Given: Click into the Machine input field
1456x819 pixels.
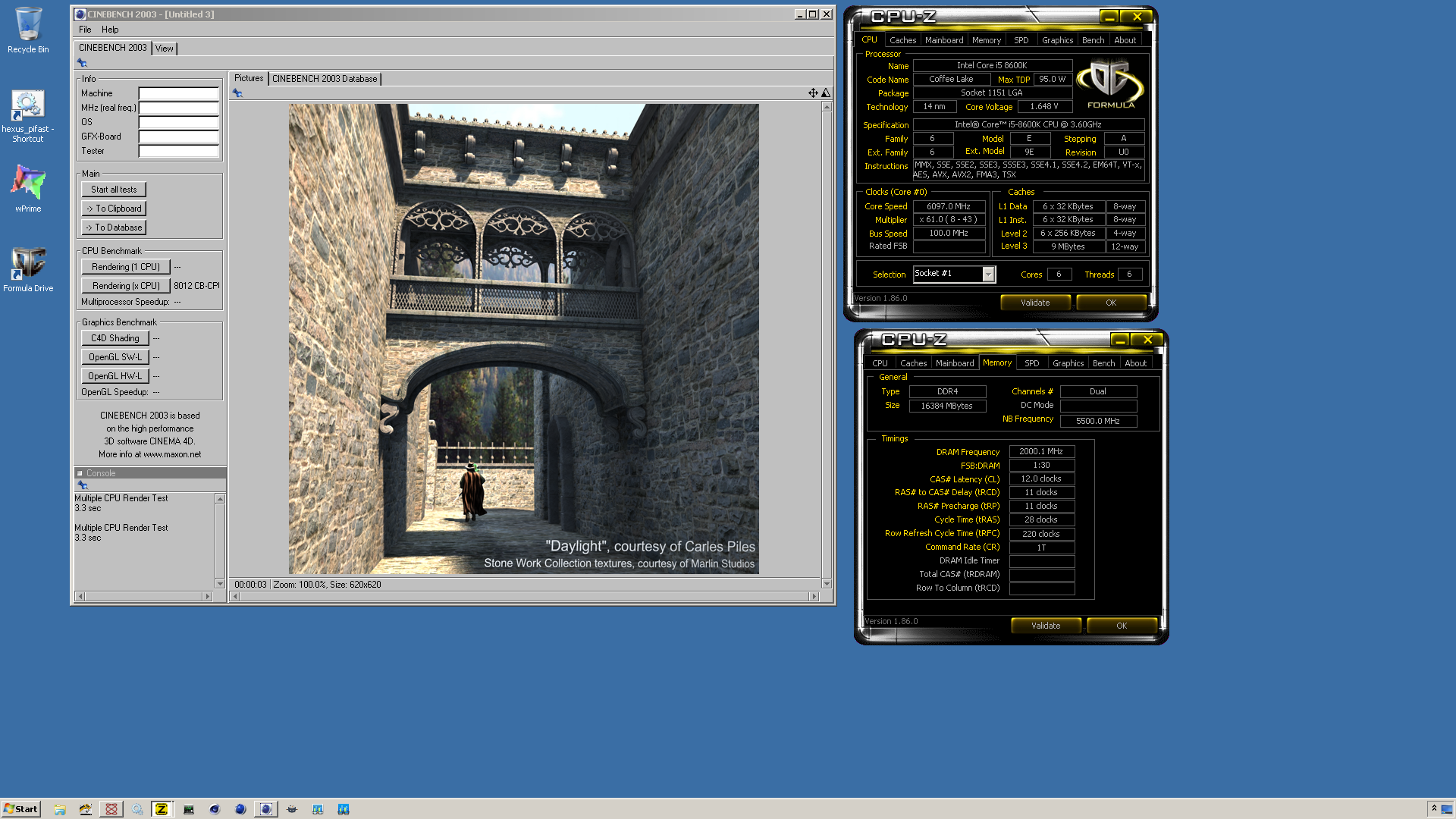Looking at the screenshot, I should 179,93.
